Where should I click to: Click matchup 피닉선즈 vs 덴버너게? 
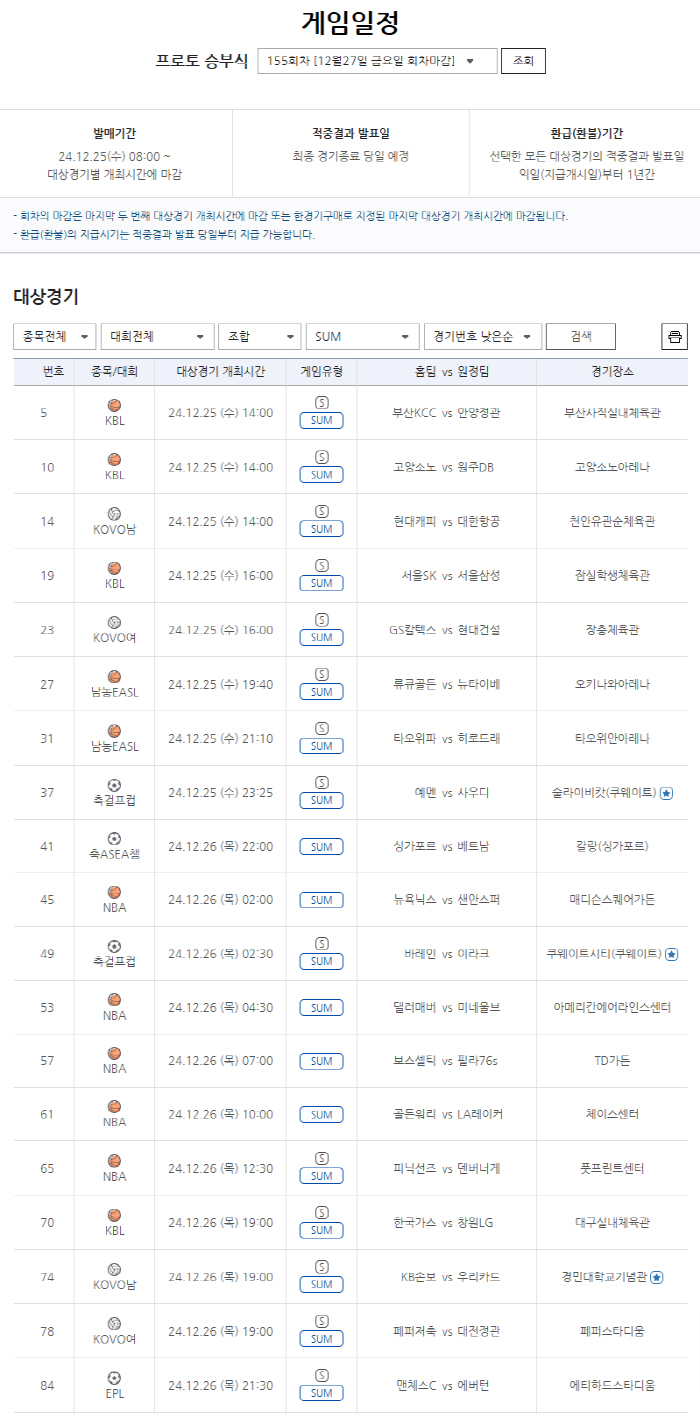tap(447, 1168)
